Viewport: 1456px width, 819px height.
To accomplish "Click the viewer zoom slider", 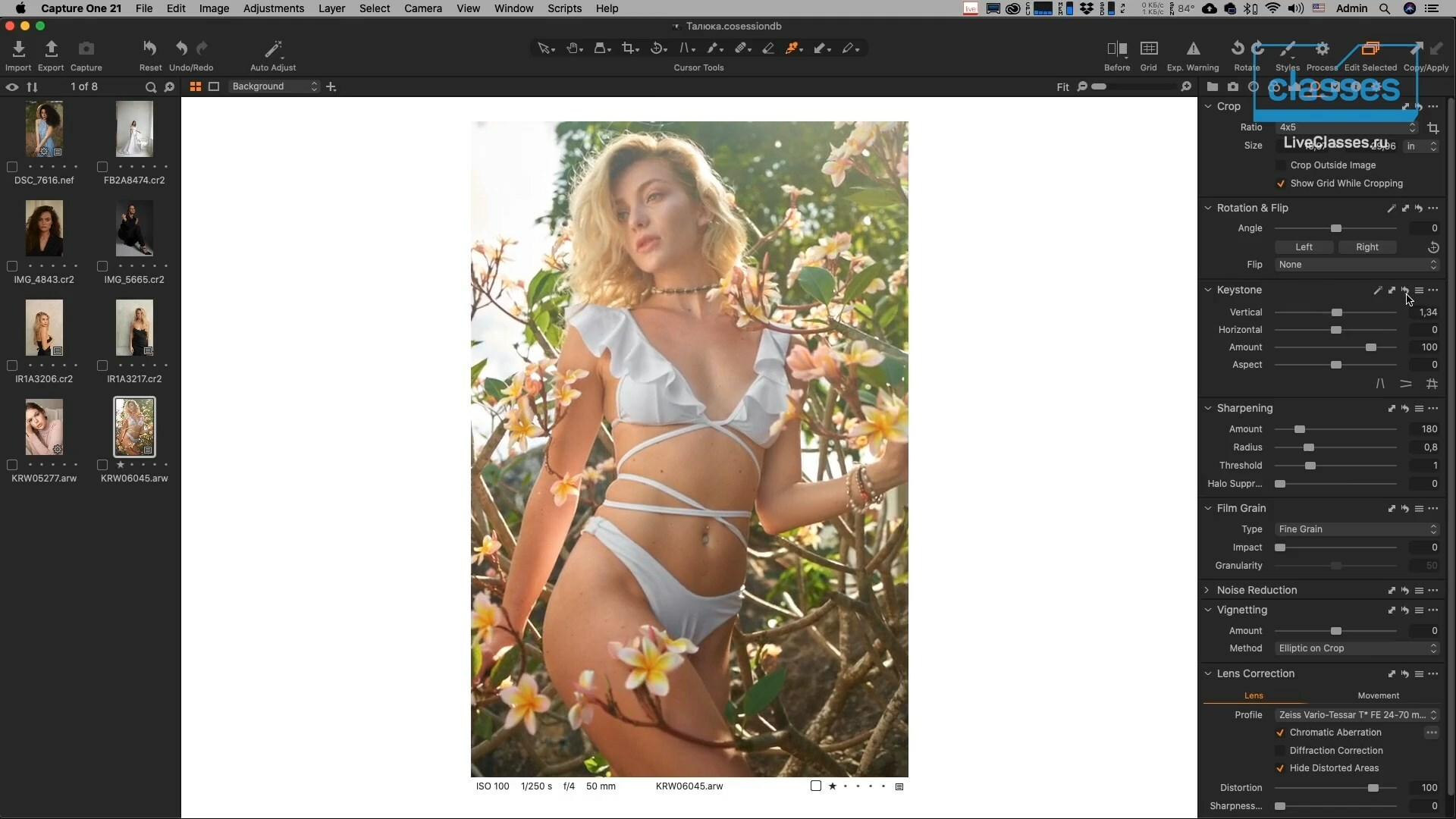I will 1134,87.
